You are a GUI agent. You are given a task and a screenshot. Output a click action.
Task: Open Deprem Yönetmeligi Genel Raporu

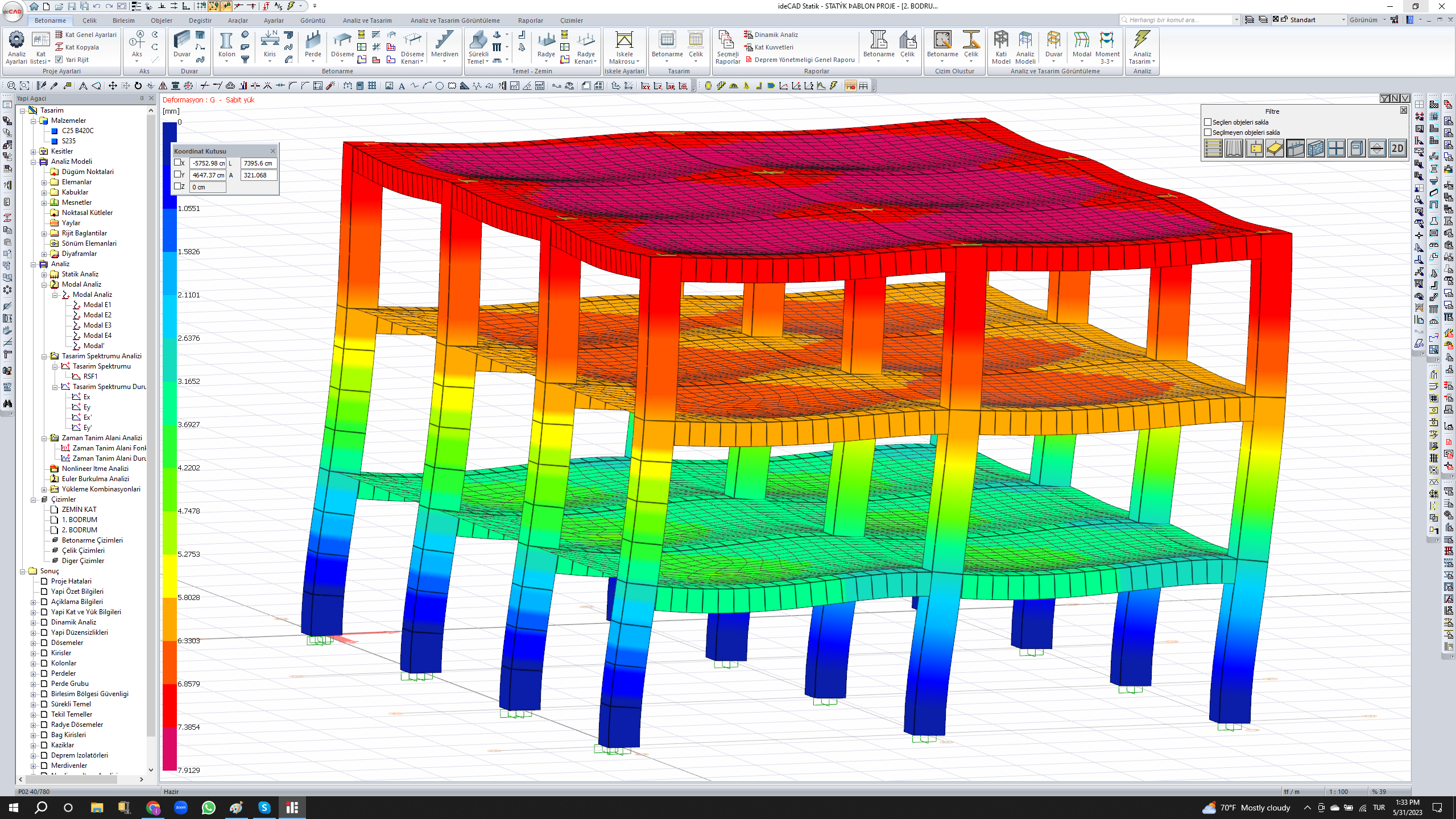[x=800, y=60]
